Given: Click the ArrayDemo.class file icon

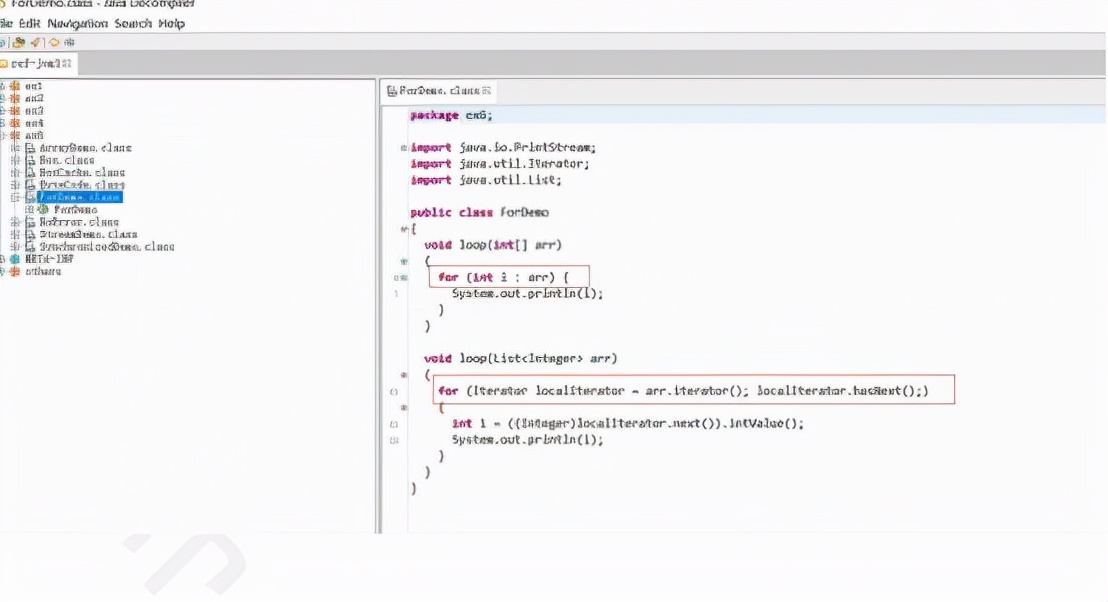Looking at the screenshot, I should pyautogui.click(x=30, y=148).
